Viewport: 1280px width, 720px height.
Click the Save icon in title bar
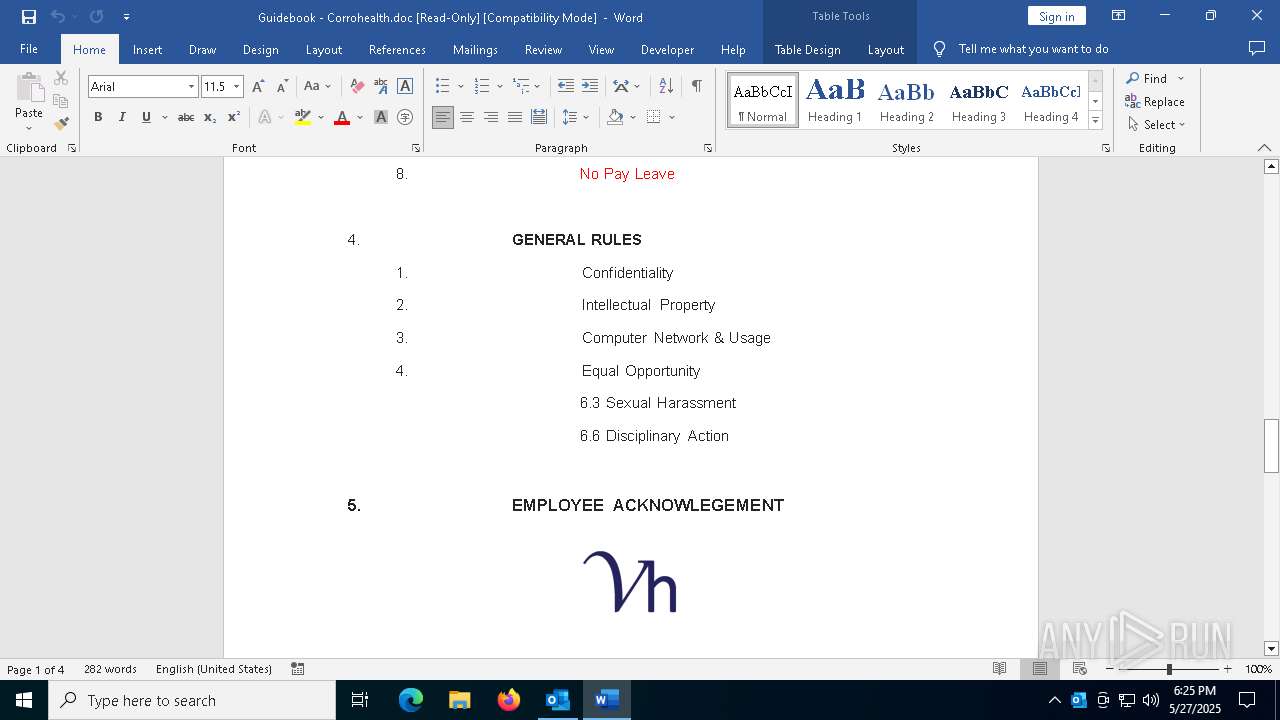coord(28,17)
